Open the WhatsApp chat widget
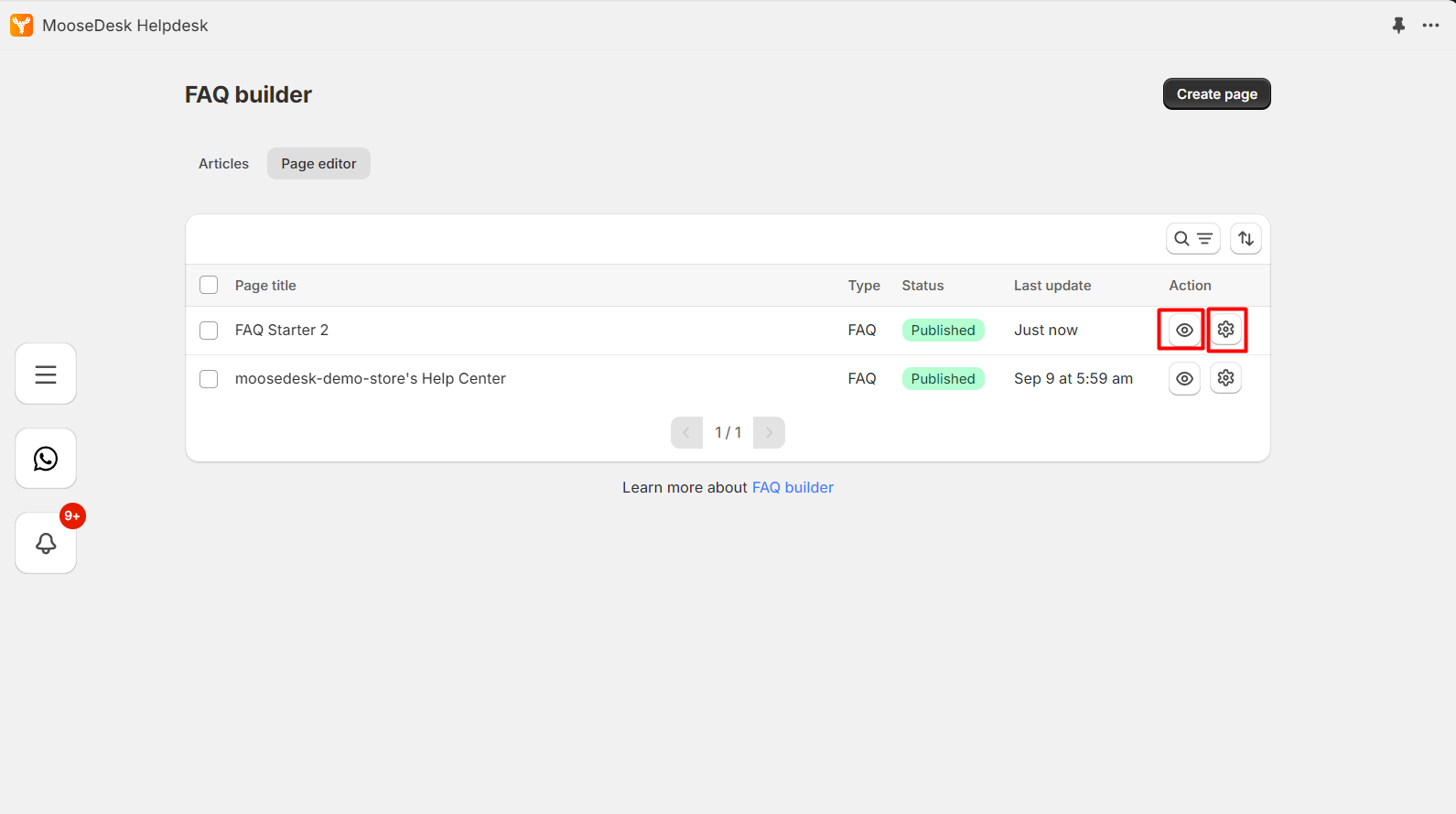Viewport: 1456px width, 814px height. tap(46, 459)
